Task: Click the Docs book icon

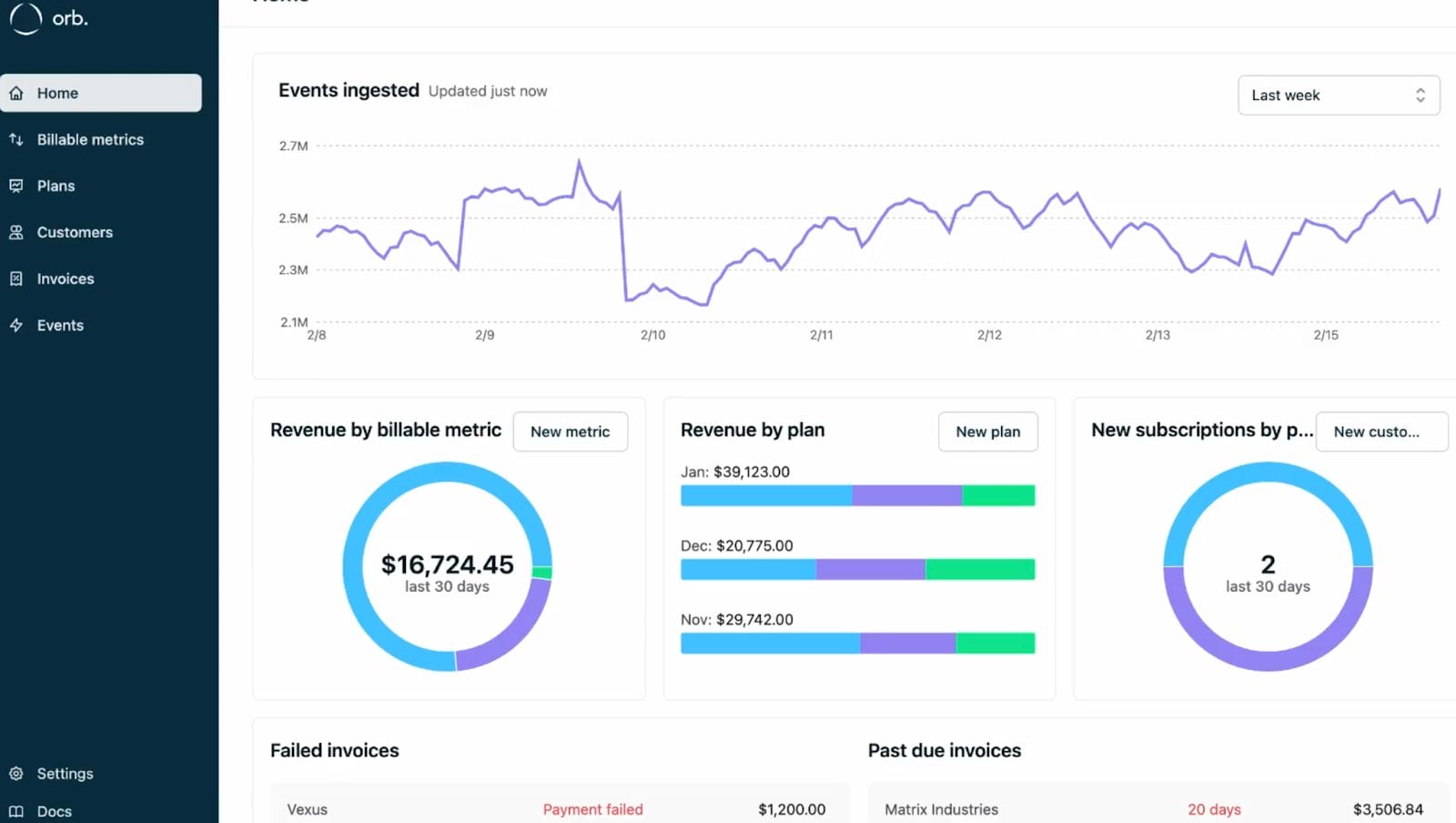Action: coord(16,811)
